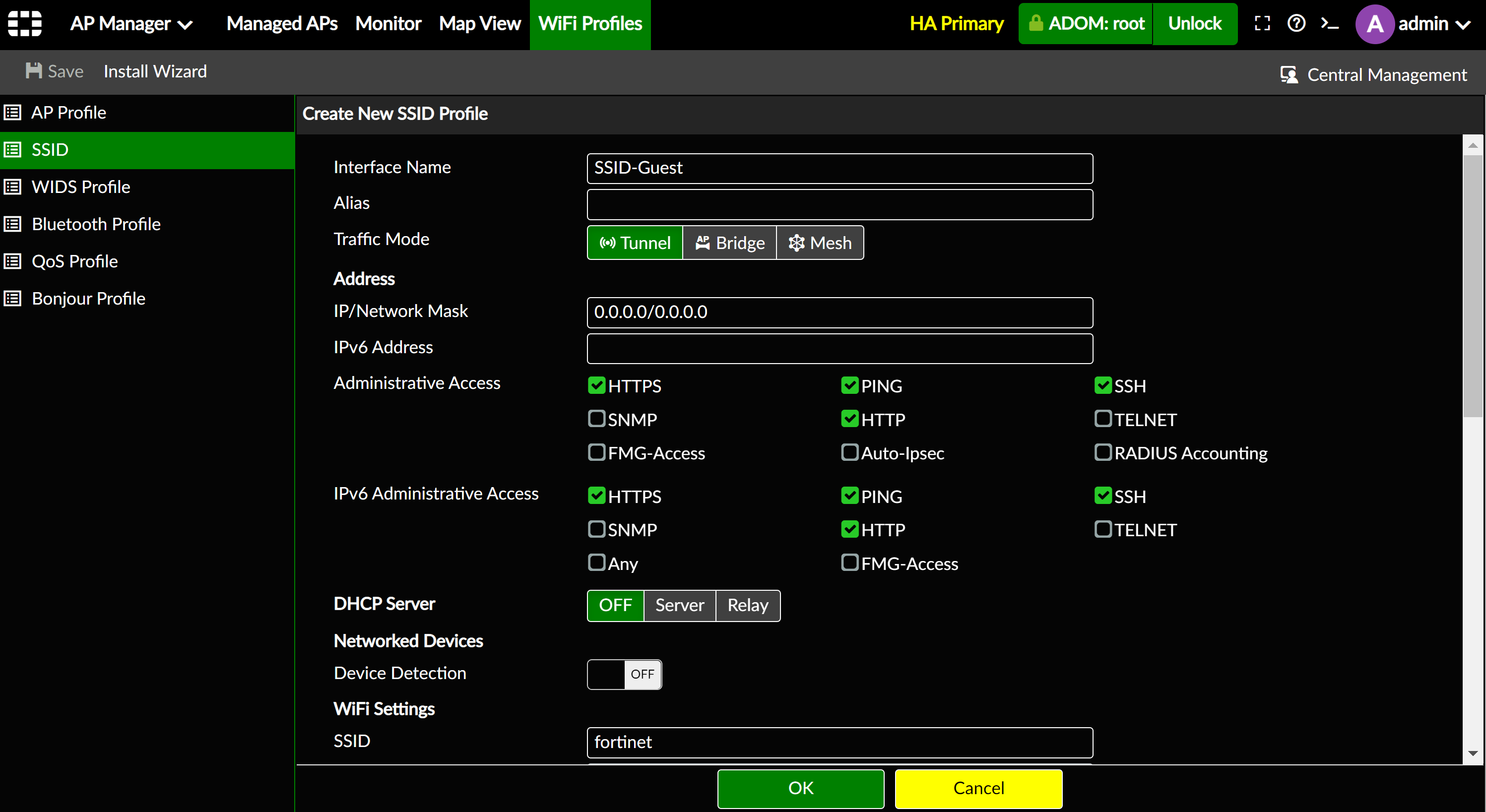Click the Fortinet logo icon
This screenshot has height=812, width=1486.
tap(25, 24)
